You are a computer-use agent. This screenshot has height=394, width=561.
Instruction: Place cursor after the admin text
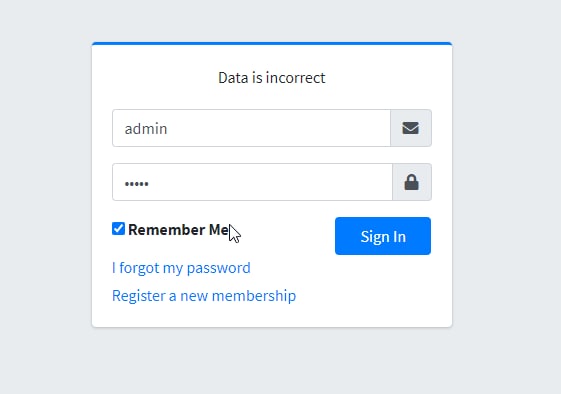[x=168, y=128]
